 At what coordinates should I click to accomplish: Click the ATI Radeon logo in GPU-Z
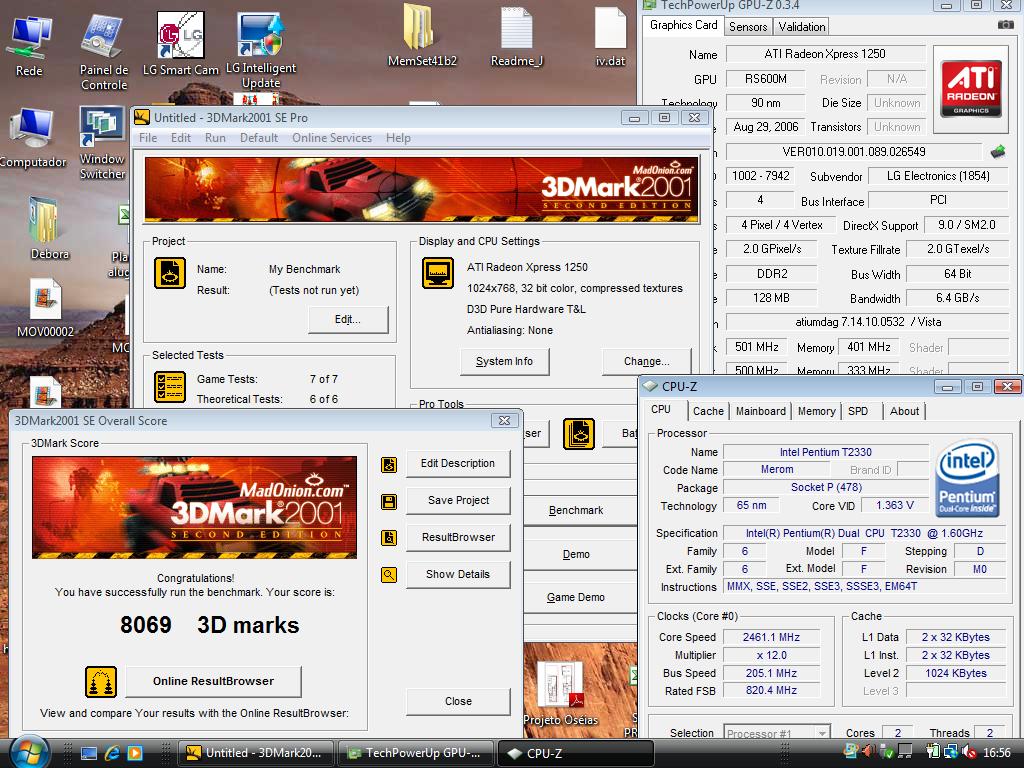point(971,88)
